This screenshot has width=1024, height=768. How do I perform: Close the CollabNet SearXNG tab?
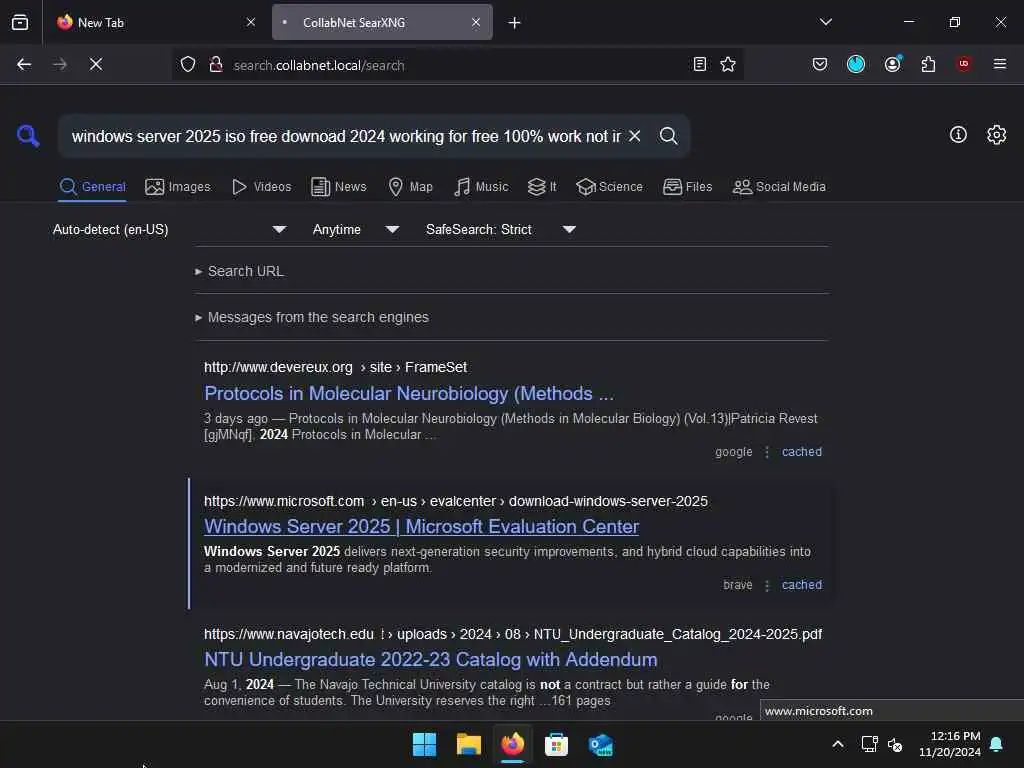[x=476, y=22]
